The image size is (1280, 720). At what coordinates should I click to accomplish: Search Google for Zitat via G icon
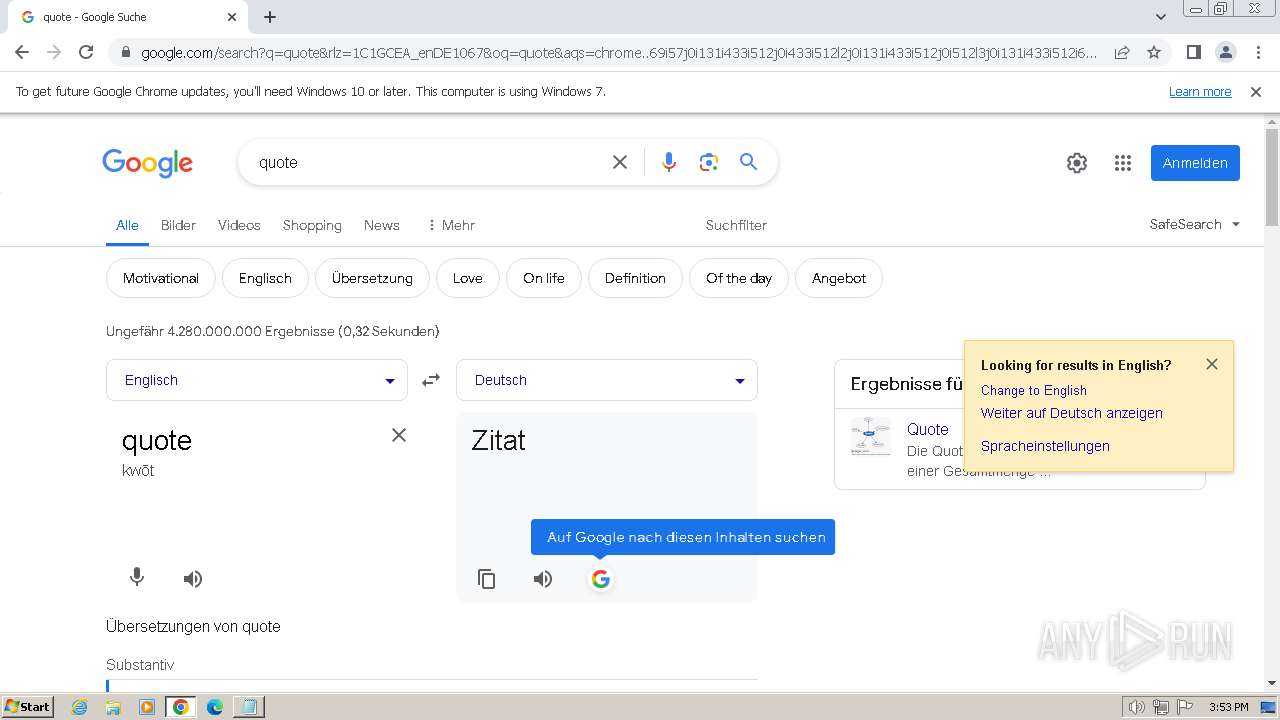(600, 579)
